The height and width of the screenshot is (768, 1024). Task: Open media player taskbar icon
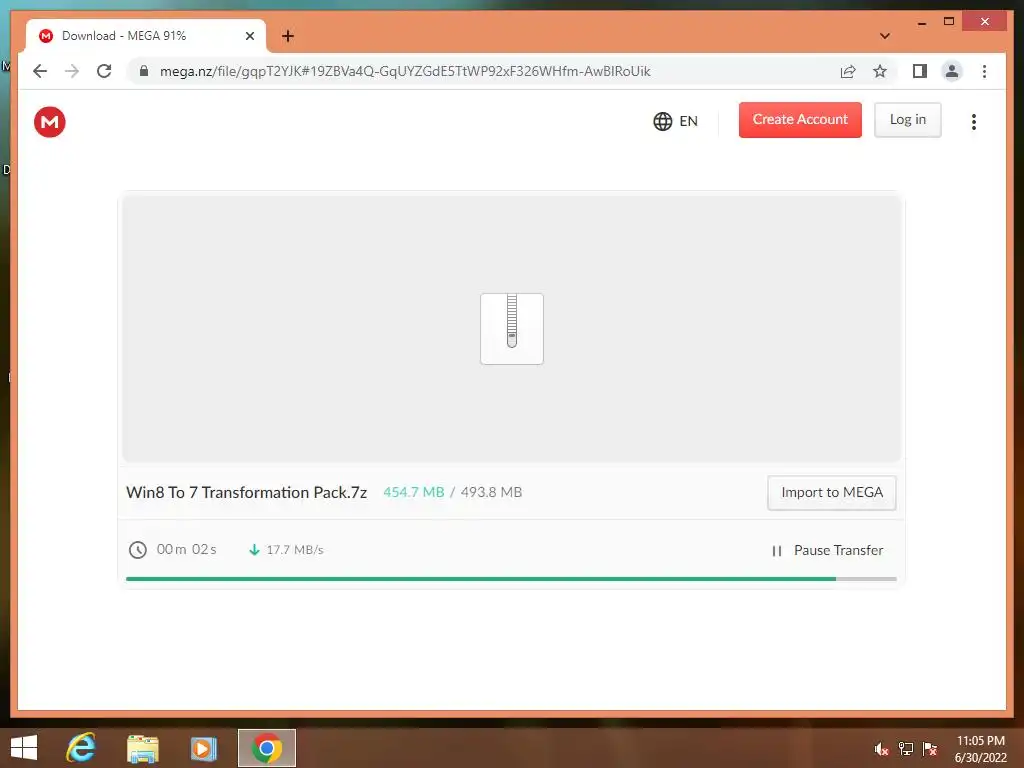click(x=203, y=748)
